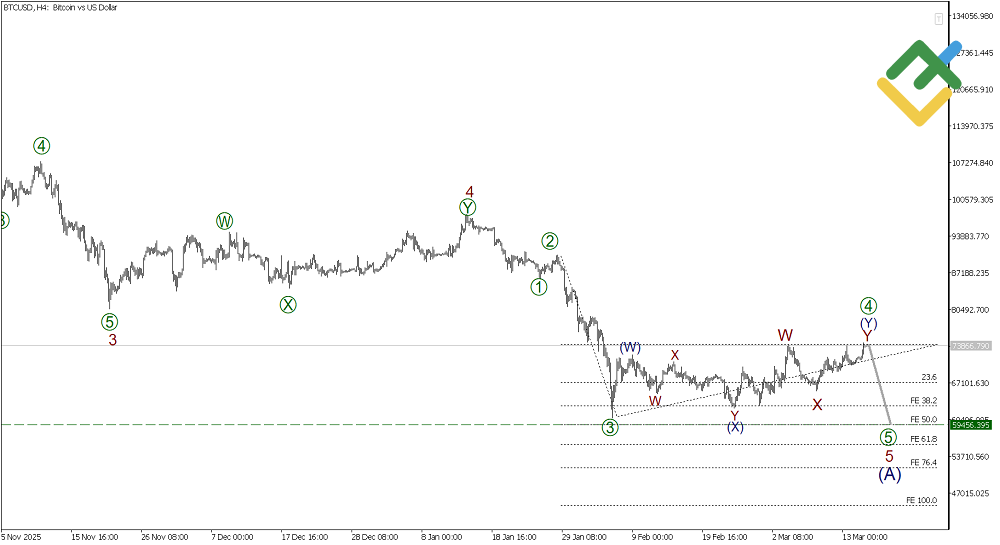Click the circled green 1 wave label
The width and height of the screenshot is (1000, 545).
(x=539, y=287)
